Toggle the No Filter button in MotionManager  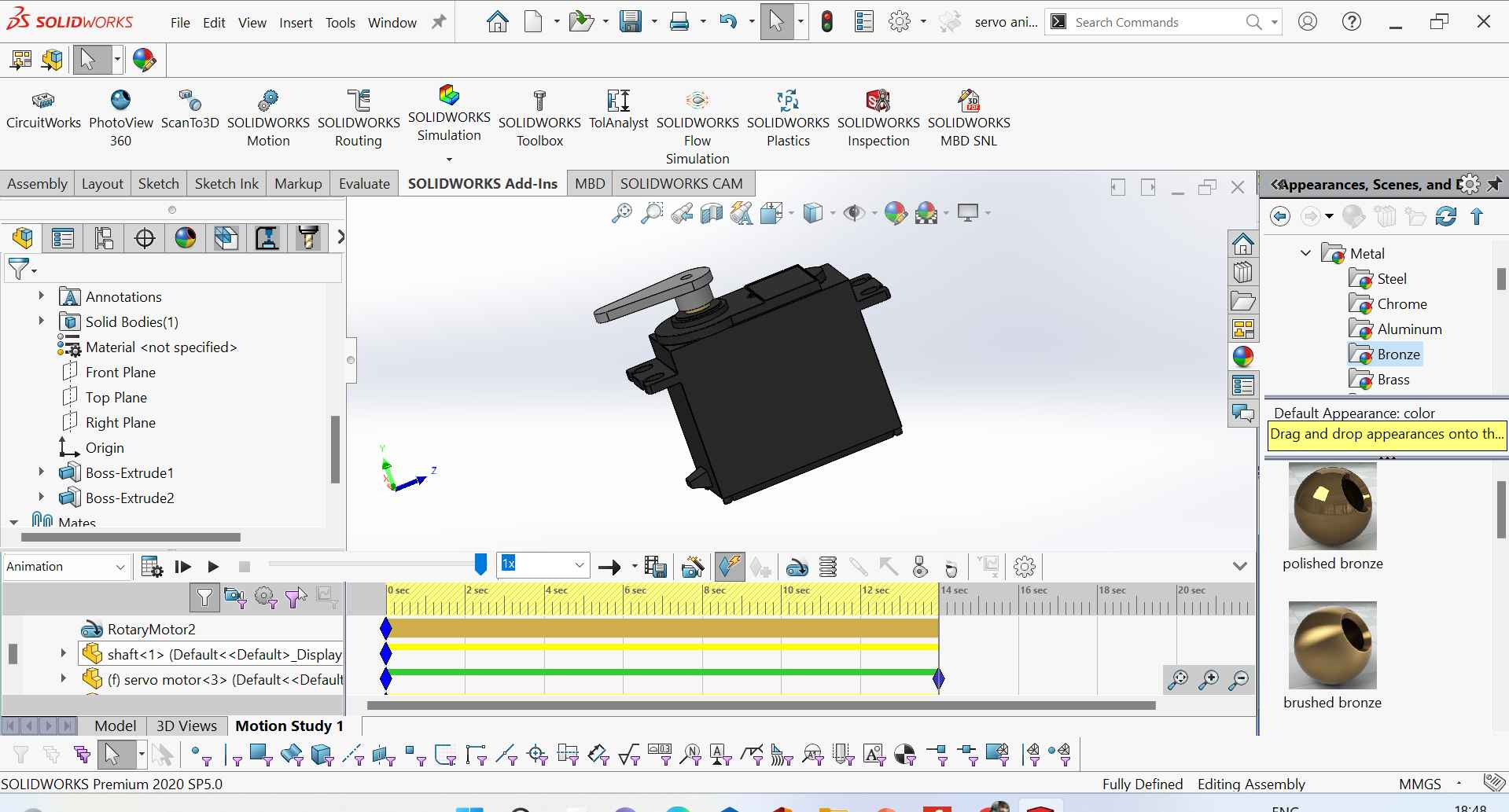[204, 598]
